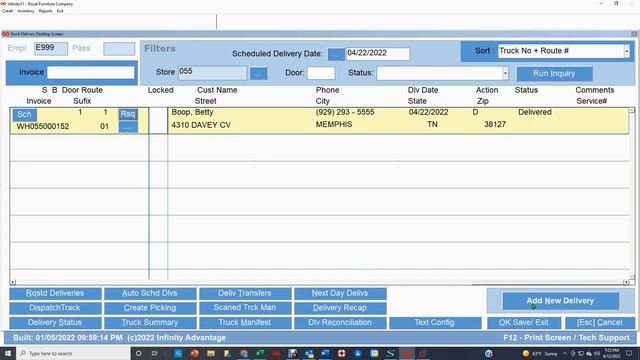Open the Store lookup ellipsis button
Screen dimensions: 640x360
coord(258,73)
